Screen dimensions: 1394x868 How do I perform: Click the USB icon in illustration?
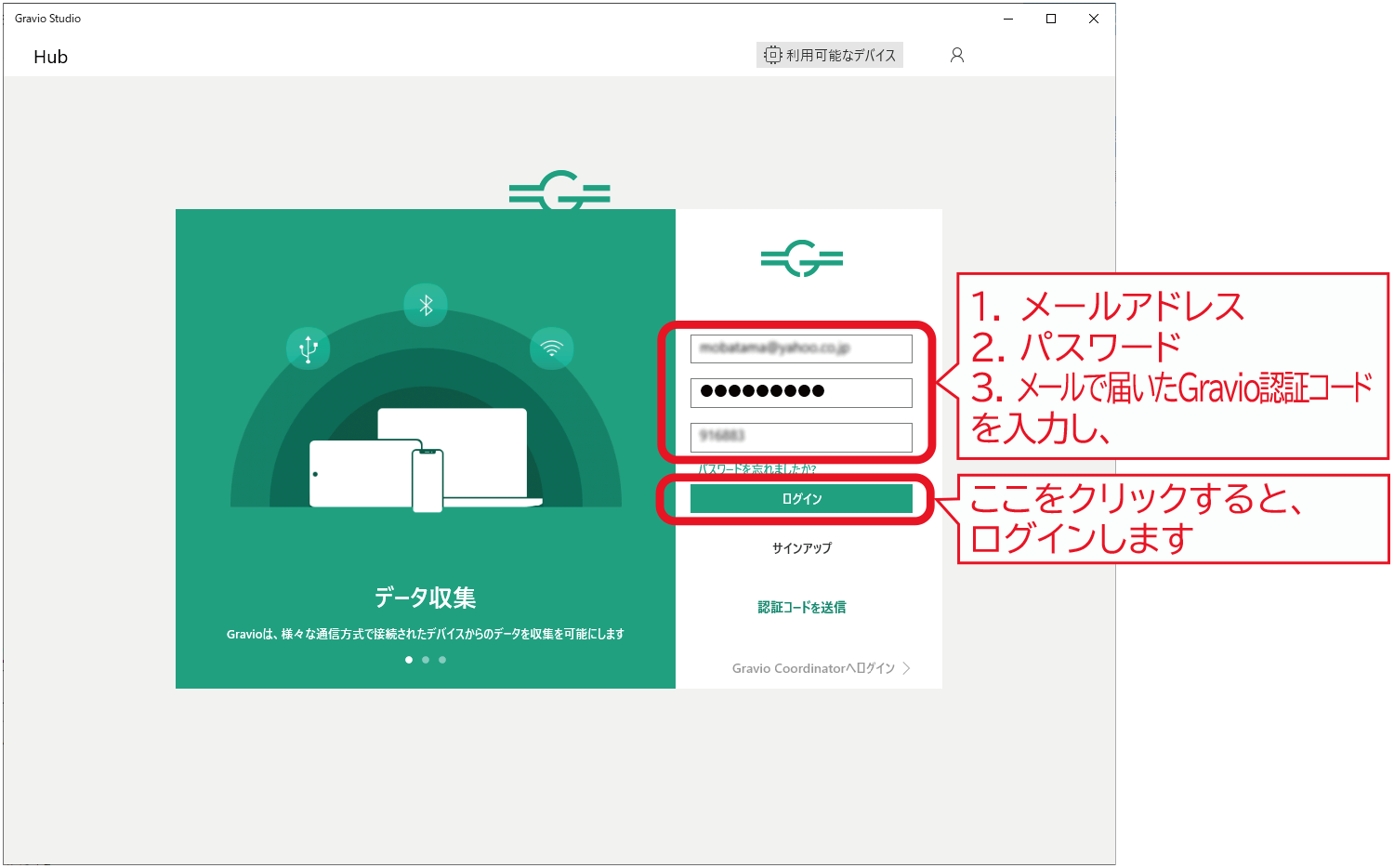pos(309,349)
